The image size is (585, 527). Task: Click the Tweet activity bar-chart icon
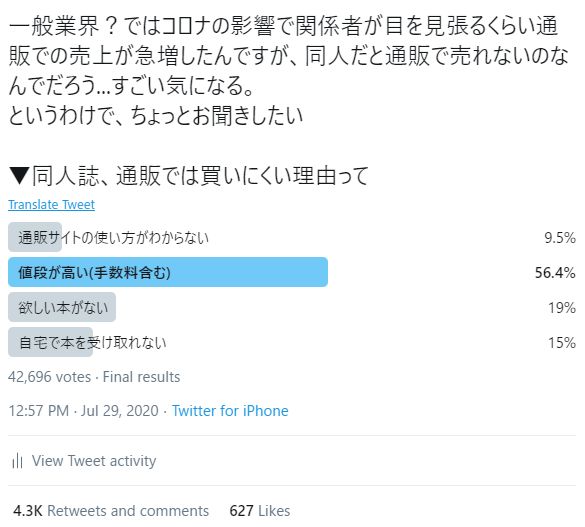(18, 461)
